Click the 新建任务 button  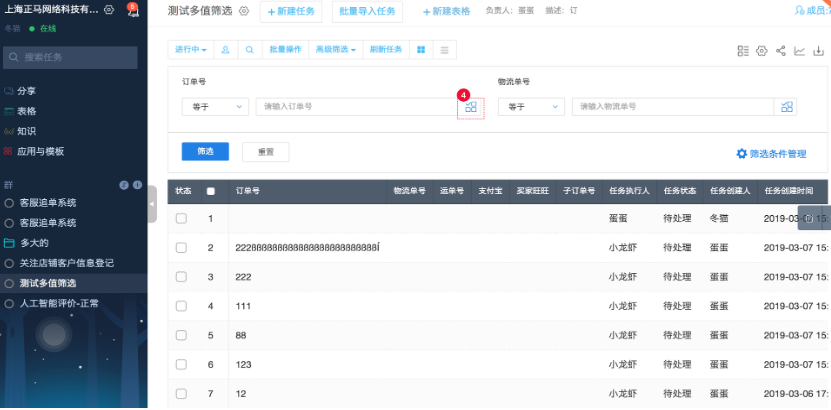click(x=291, y=12)
